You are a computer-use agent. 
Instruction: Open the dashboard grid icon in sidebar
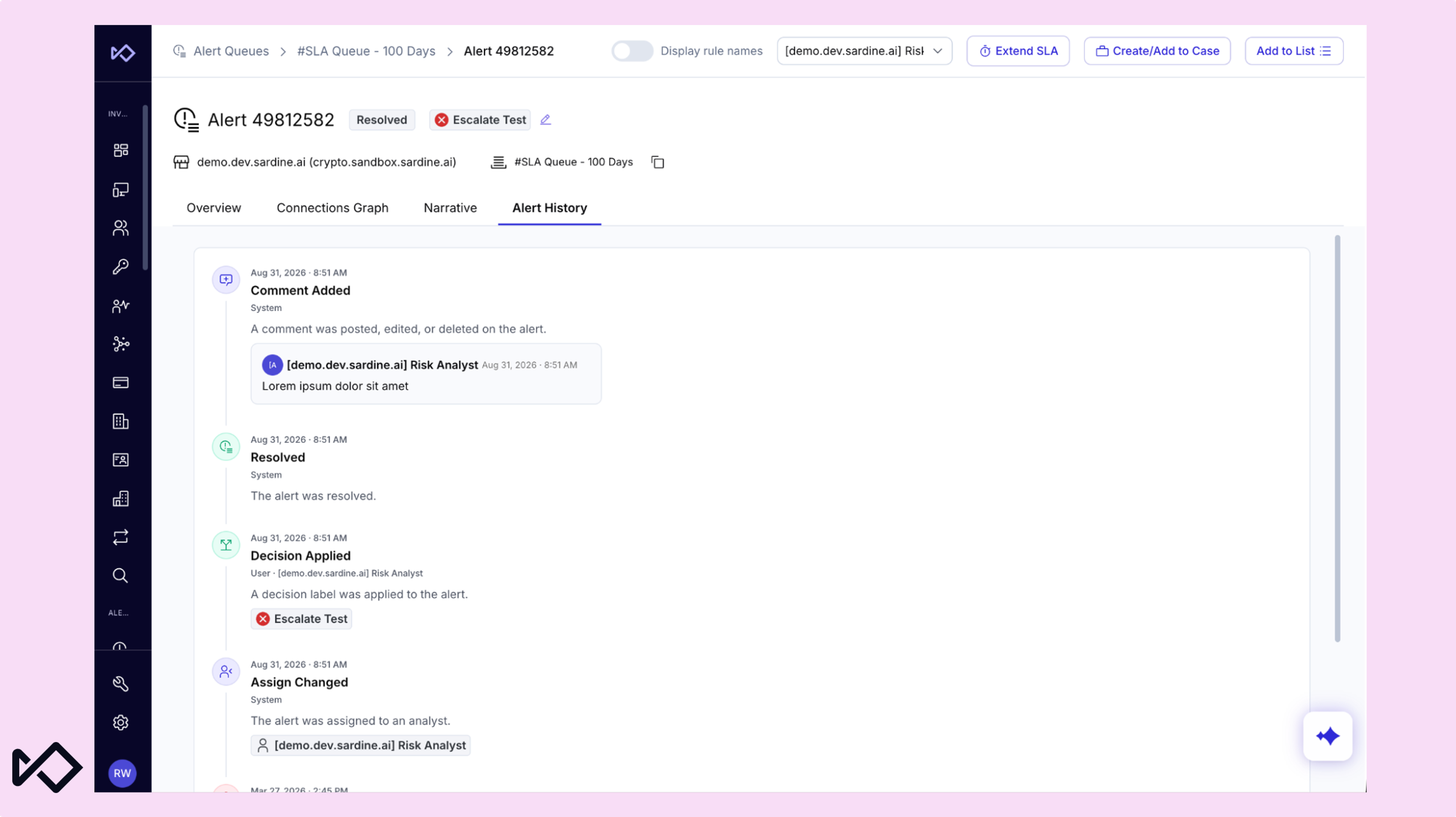pyautogui.click(x=120, y=150)
